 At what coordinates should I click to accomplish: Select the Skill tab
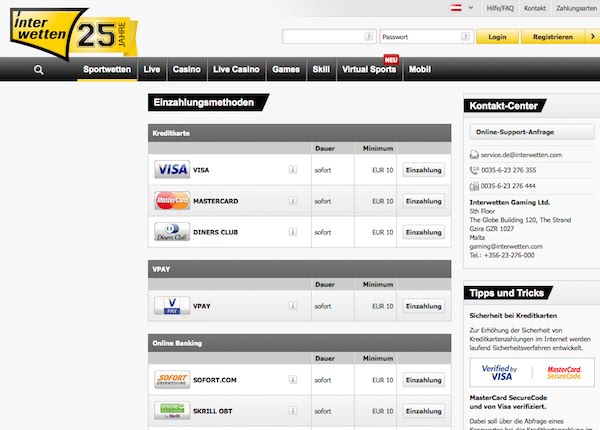click(321, 69)
